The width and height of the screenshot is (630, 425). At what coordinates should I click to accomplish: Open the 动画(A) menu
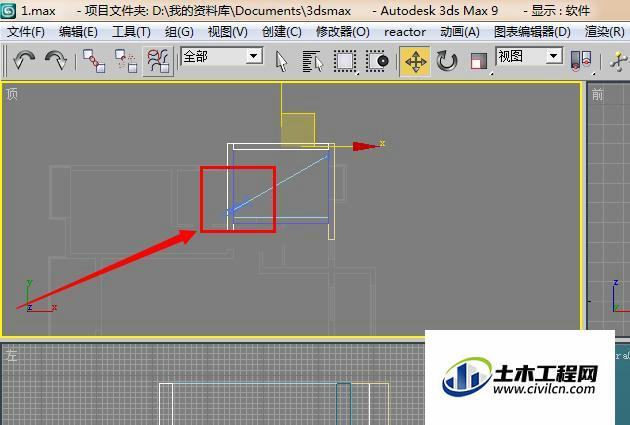[460, 32]
